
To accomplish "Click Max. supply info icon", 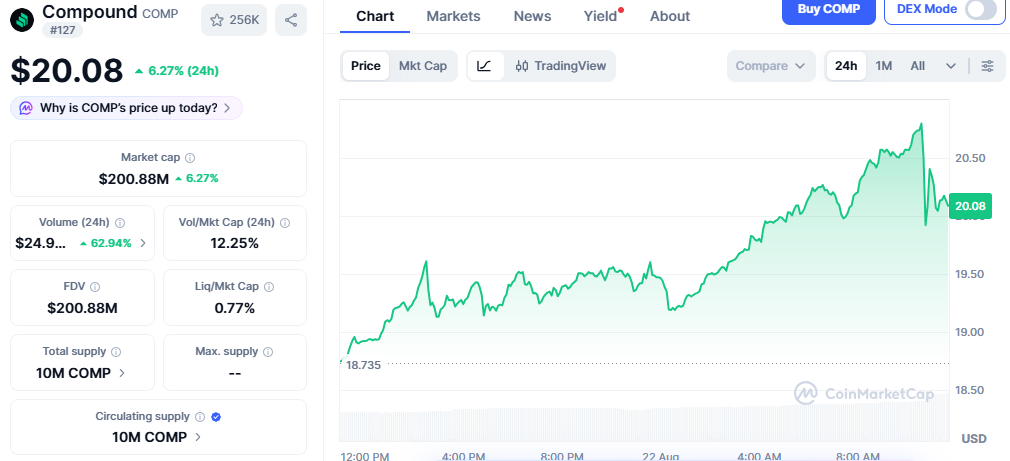I will [x=268, y=352].
